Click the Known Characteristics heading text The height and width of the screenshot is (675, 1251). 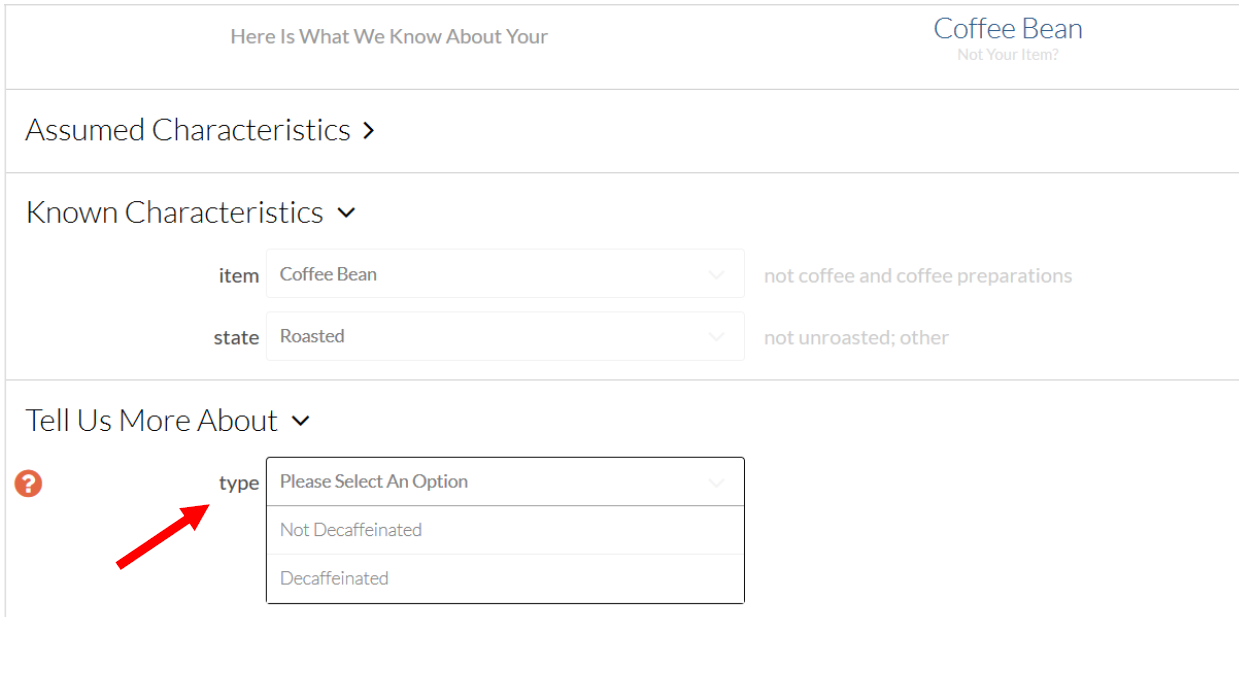[x=175, y=213]
